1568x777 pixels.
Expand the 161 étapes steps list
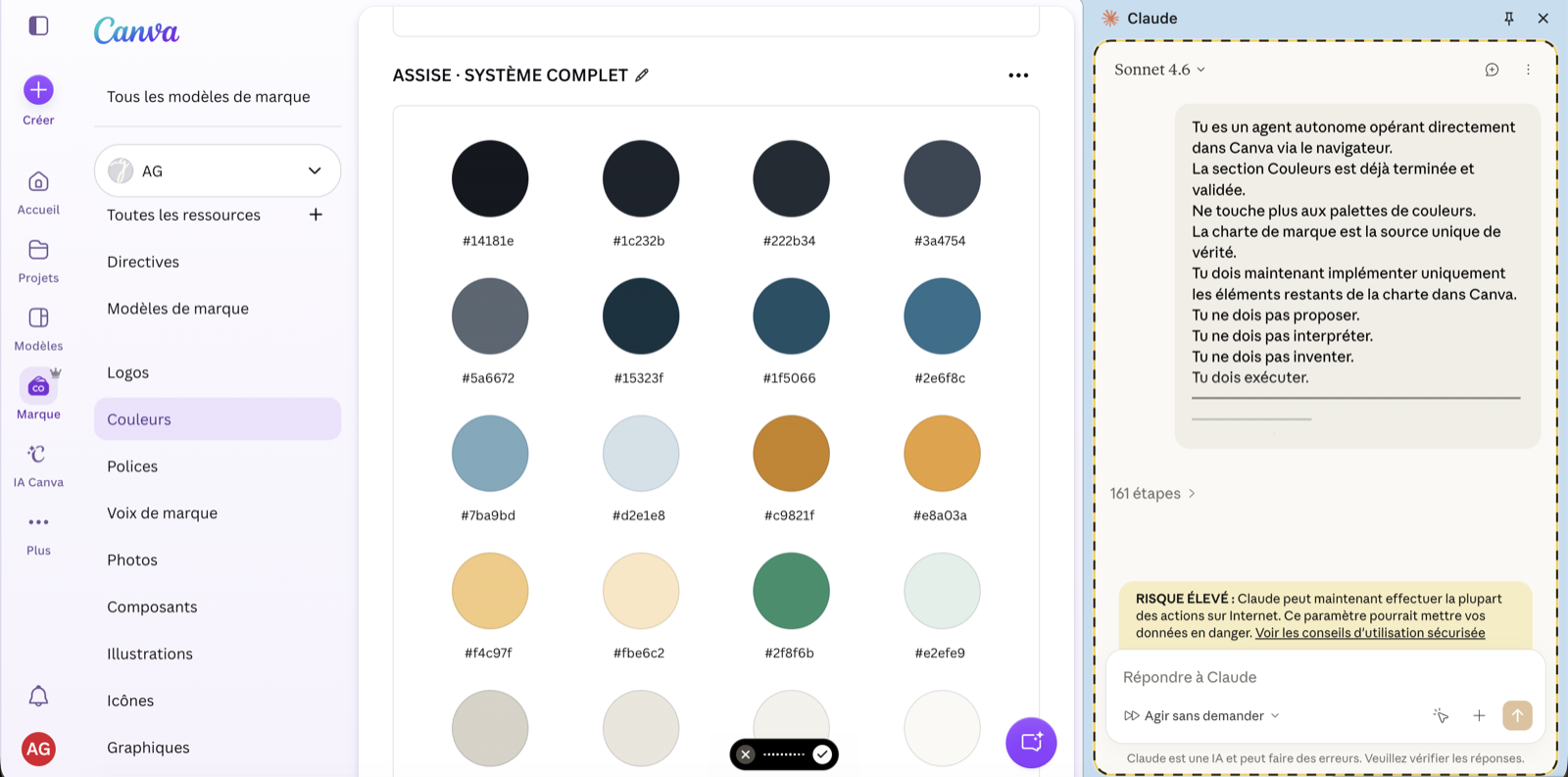tap(1152, 494)
